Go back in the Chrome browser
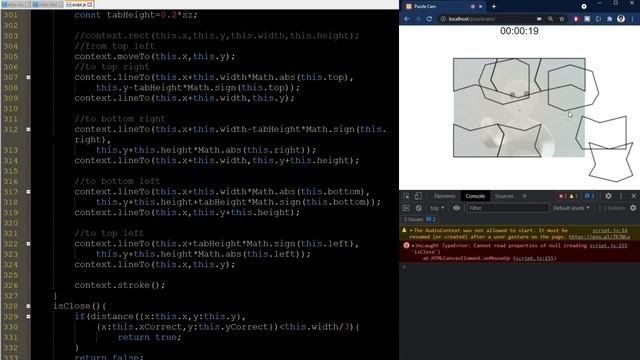This screenshot has width=640, height=360. click(x=407, y=19)
